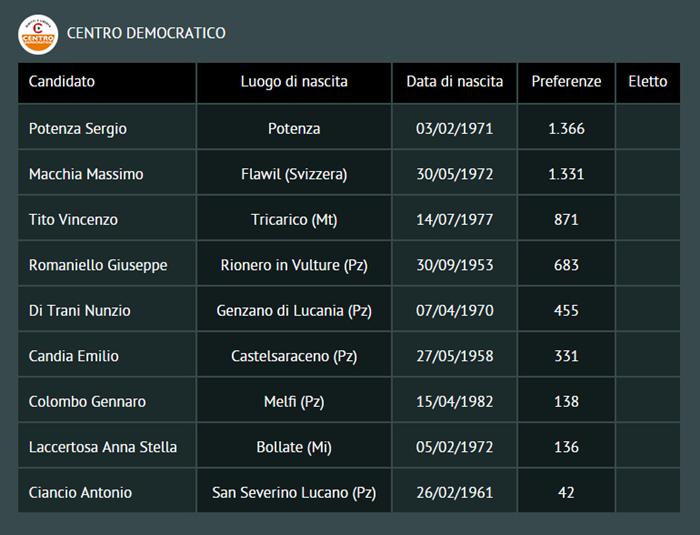Sort by the Preferenze column header
Viewport: 700px width, 535px height.
click(566, 82)
